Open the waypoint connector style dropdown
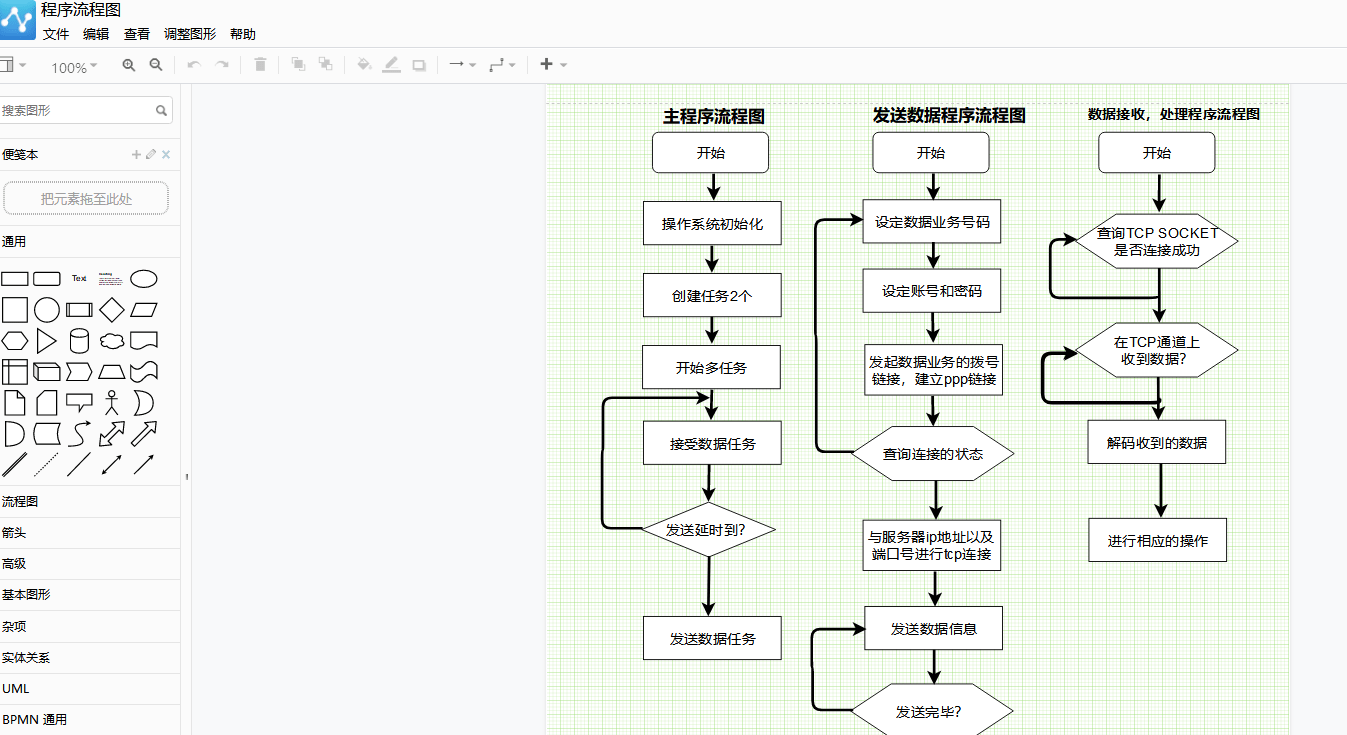Screen dimensions: 1347x735 click(502, 65)
